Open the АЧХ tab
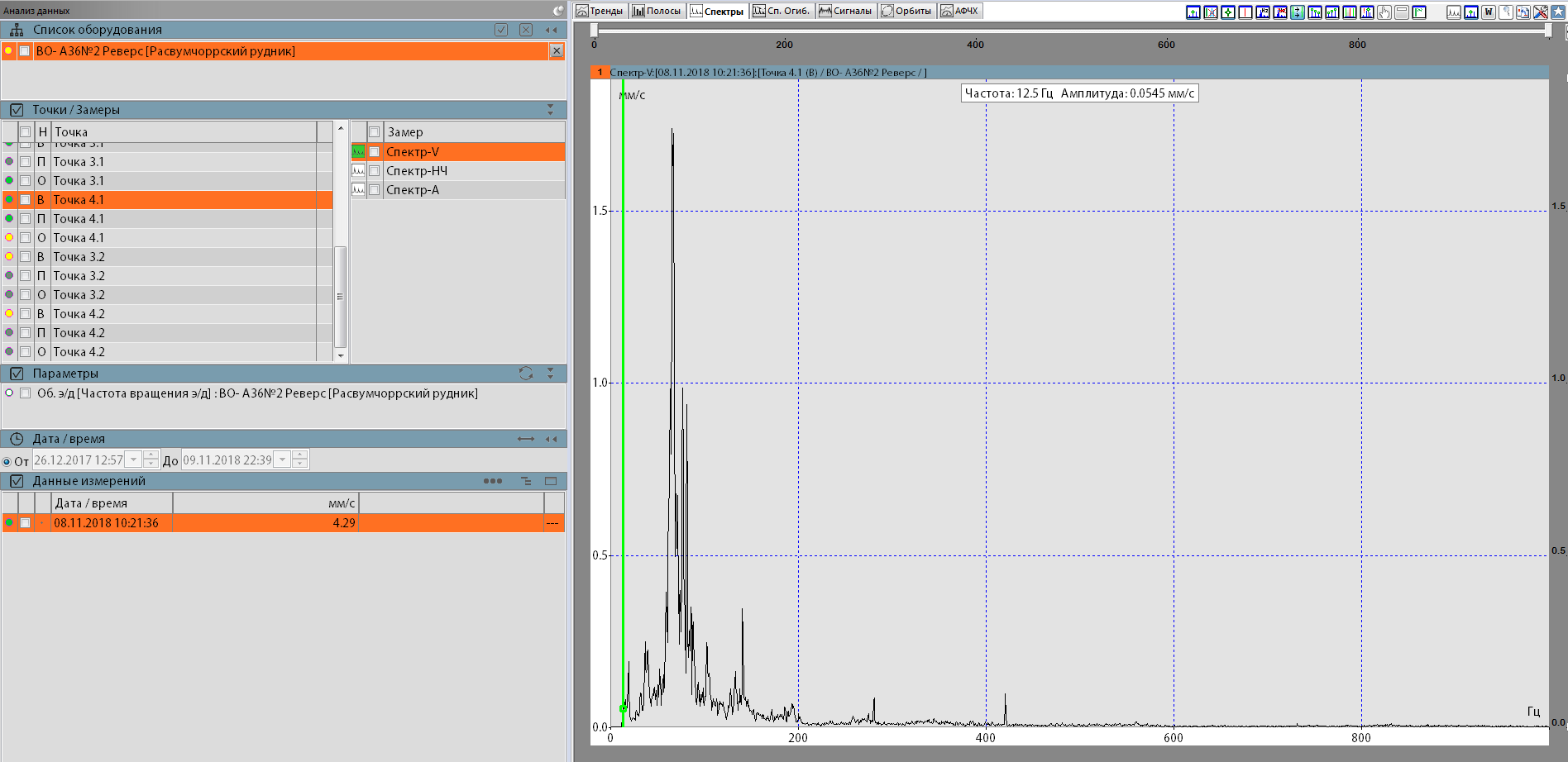1568x762 pixels. point(960,11)
